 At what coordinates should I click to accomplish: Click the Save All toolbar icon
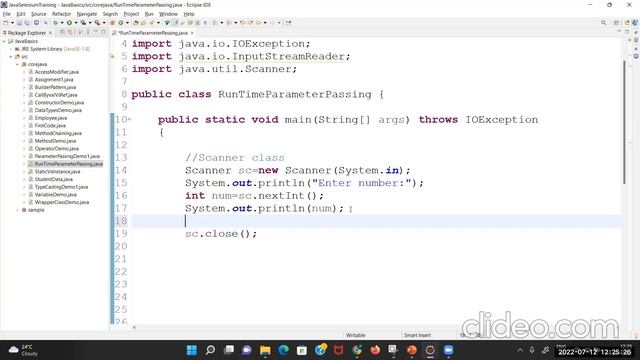pos(27,23)
